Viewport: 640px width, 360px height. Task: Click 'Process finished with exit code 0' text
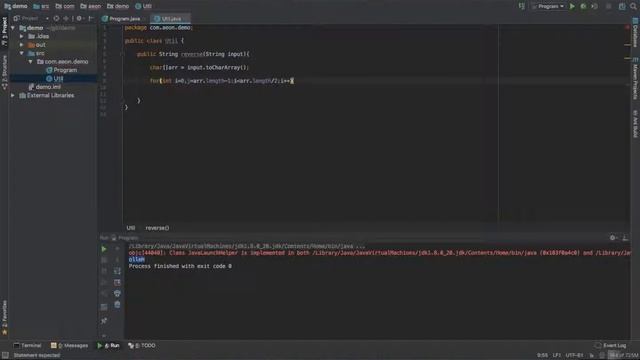coord(180,266)
